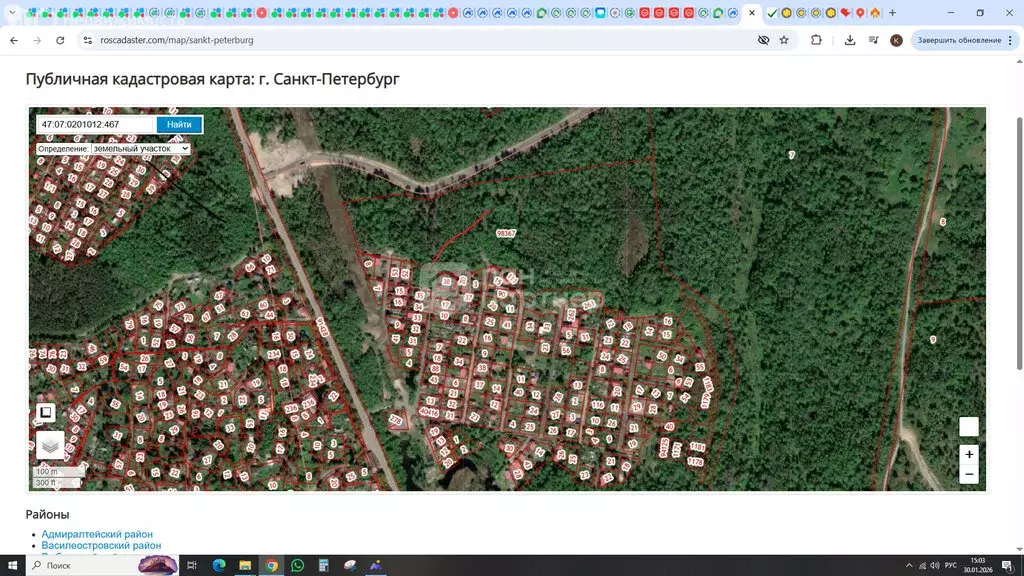Click the Завершить обновление button
Image resolution: width=1024 pixels, height=576 pixels.
click(x=958, y=40)
